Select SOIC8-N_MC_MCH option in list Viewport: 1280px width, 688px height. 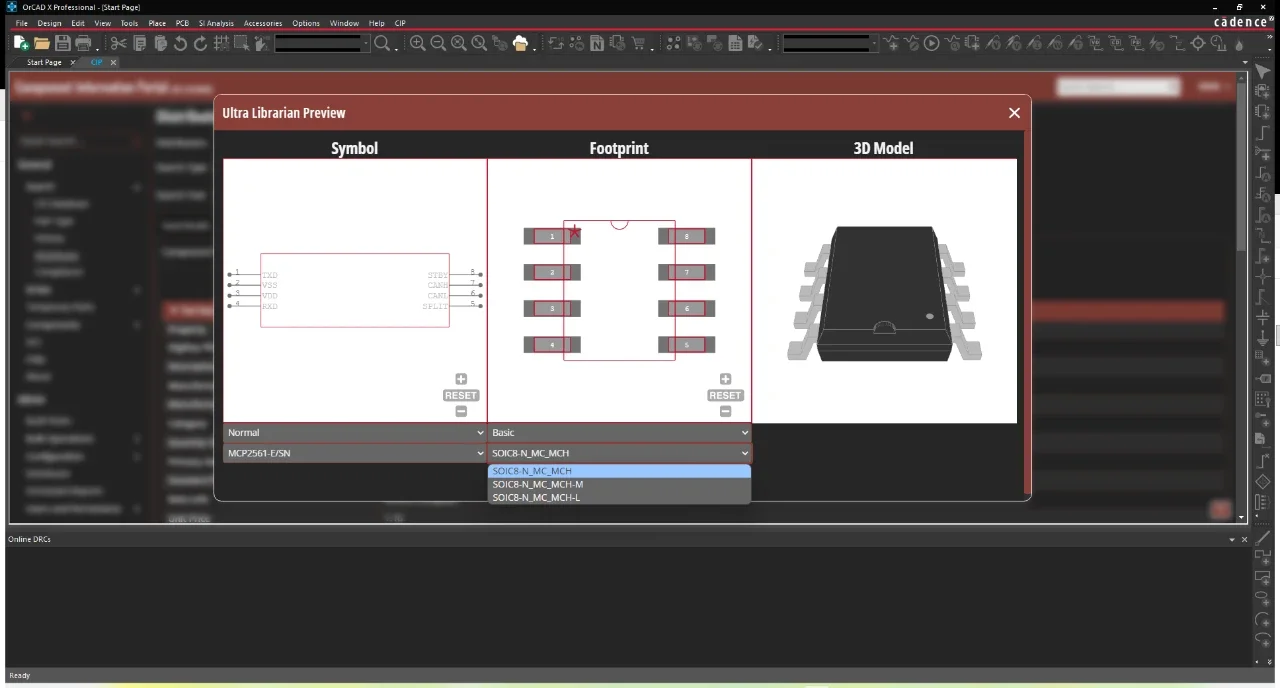(619, 471)
